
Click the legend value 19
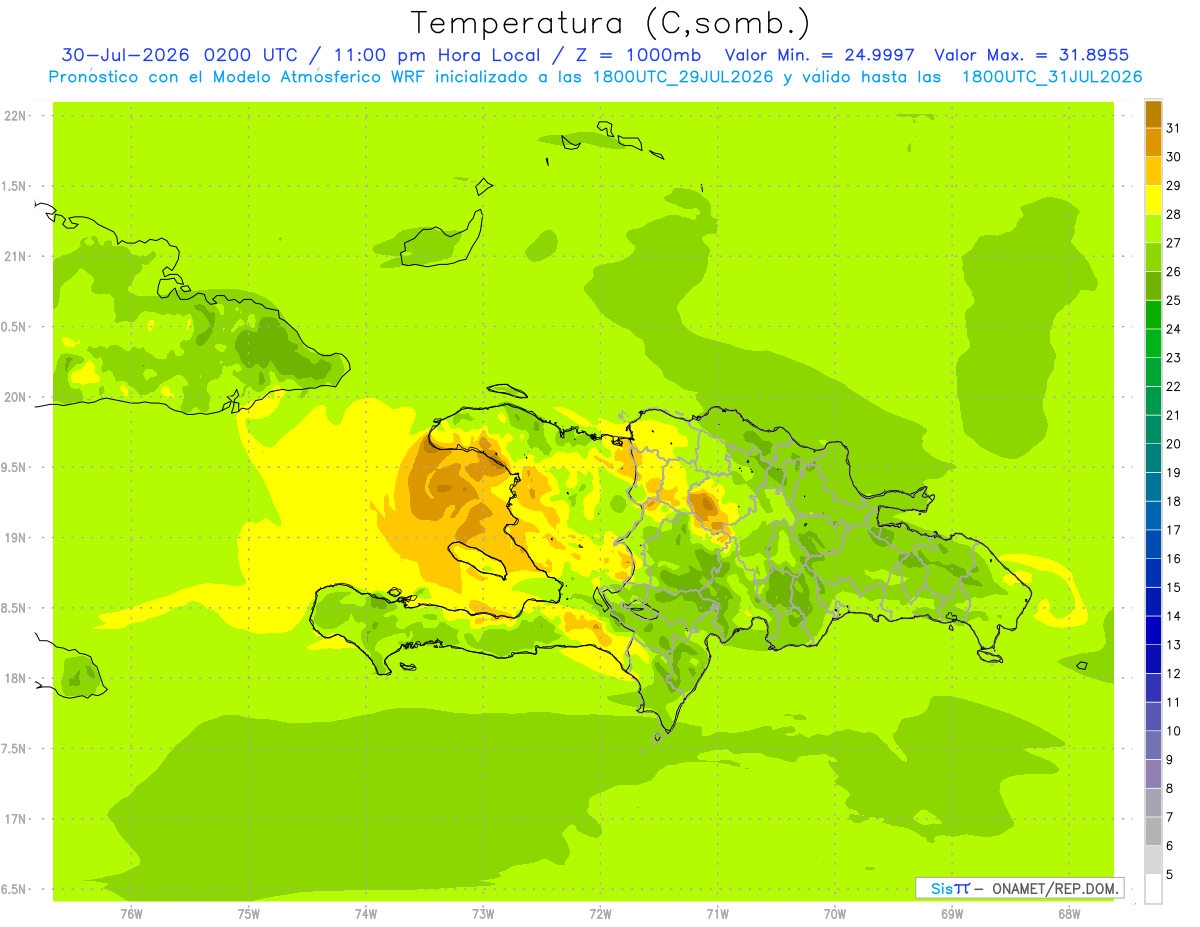tap(1174, 472)
